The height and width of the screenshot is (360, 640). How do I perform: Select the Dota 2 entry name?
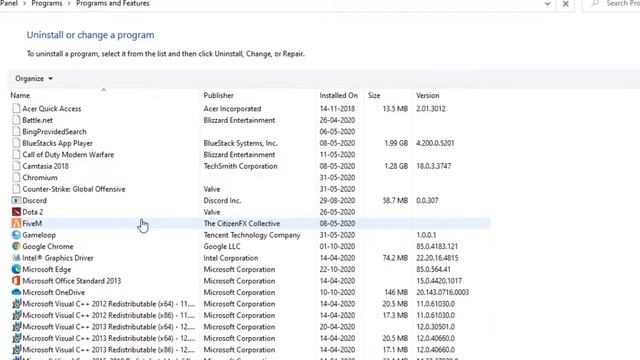point(33,212)
